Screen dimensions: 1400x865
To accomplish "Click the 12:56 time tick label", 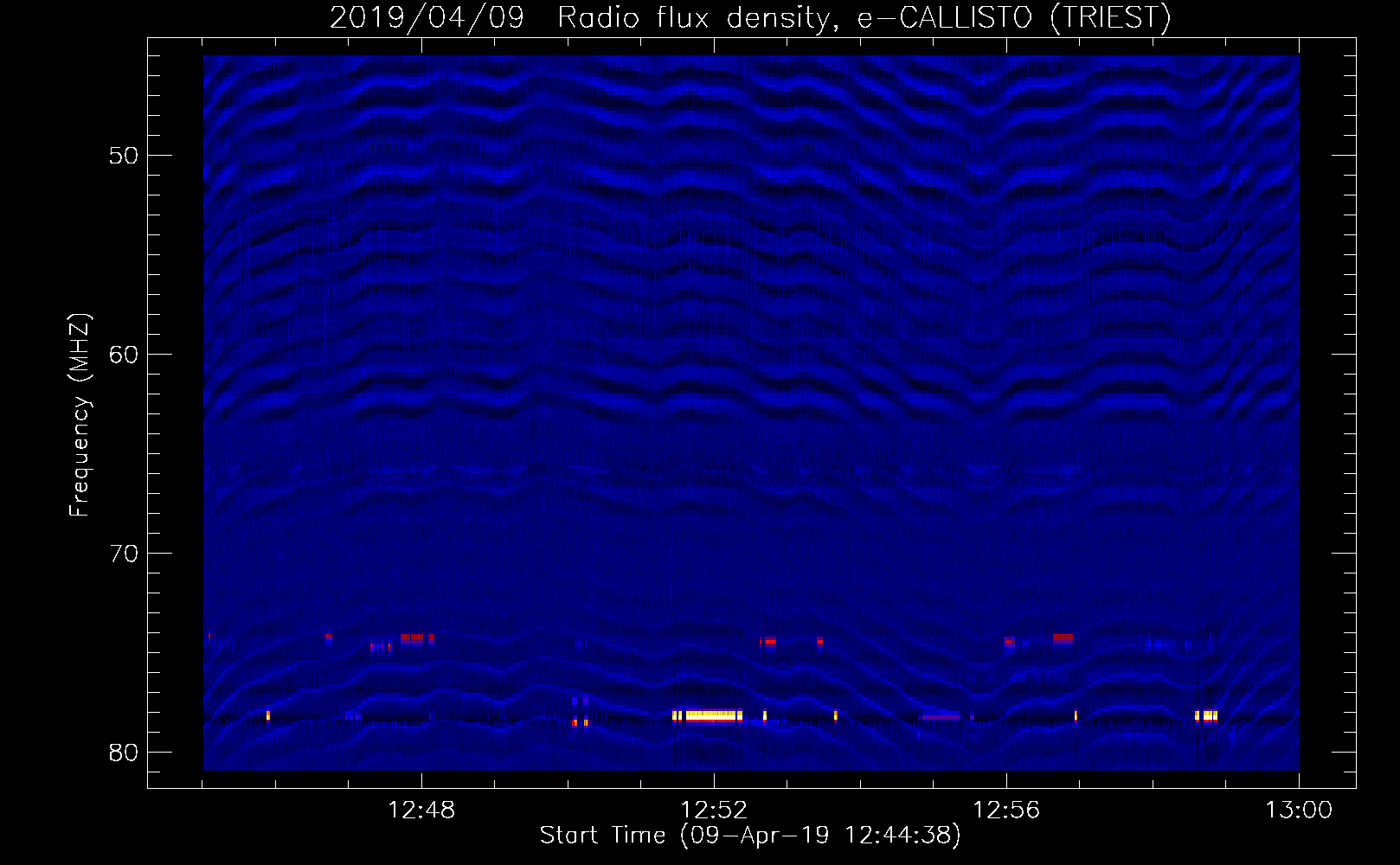I will click(x=1006, y=811).
